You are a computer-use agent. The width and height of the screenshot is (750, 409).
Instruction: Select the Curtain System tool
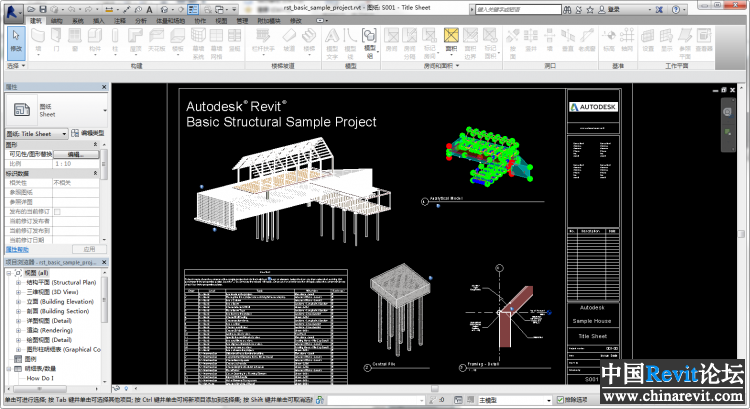(198, 43)
